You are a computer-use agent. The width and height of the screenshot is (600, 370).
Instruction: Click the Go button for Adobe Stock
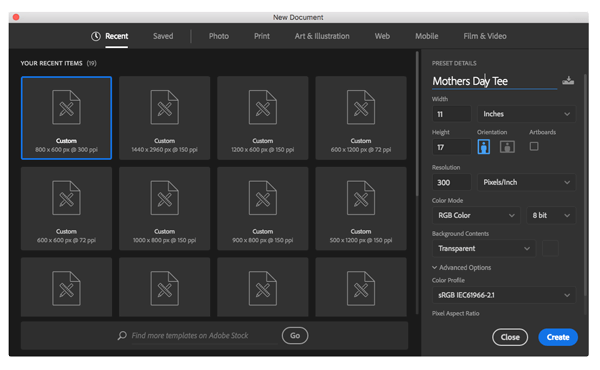(295, 336)
